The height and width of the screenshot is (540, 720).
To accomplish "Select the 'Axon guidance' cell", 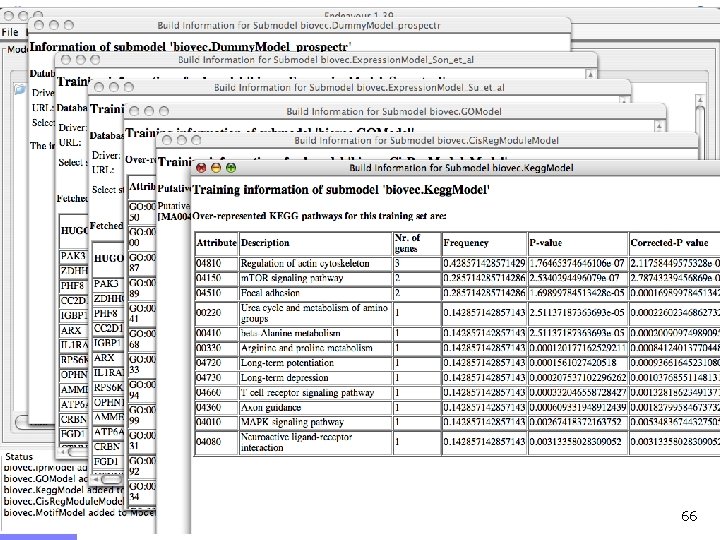I will pos(315,407).
